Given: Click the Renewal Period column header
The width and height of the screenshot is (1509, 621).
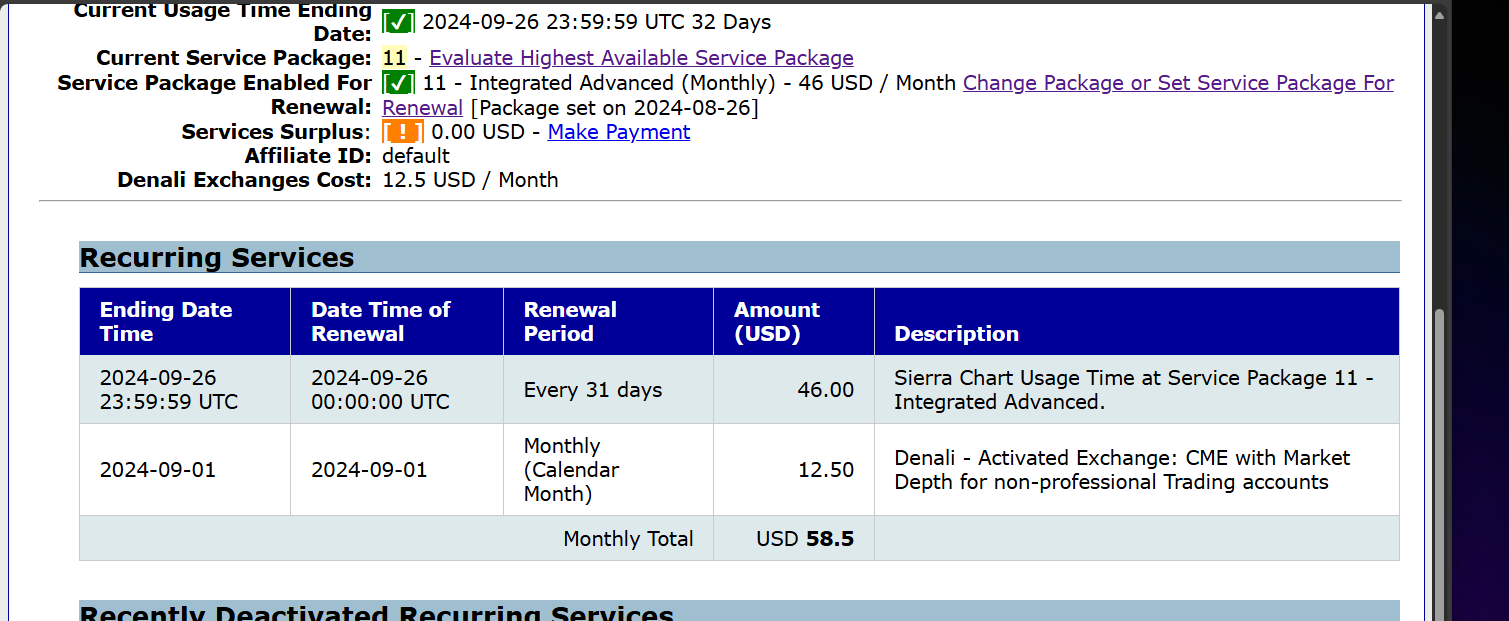Looking at the screenshot, I should pos(570,322).
